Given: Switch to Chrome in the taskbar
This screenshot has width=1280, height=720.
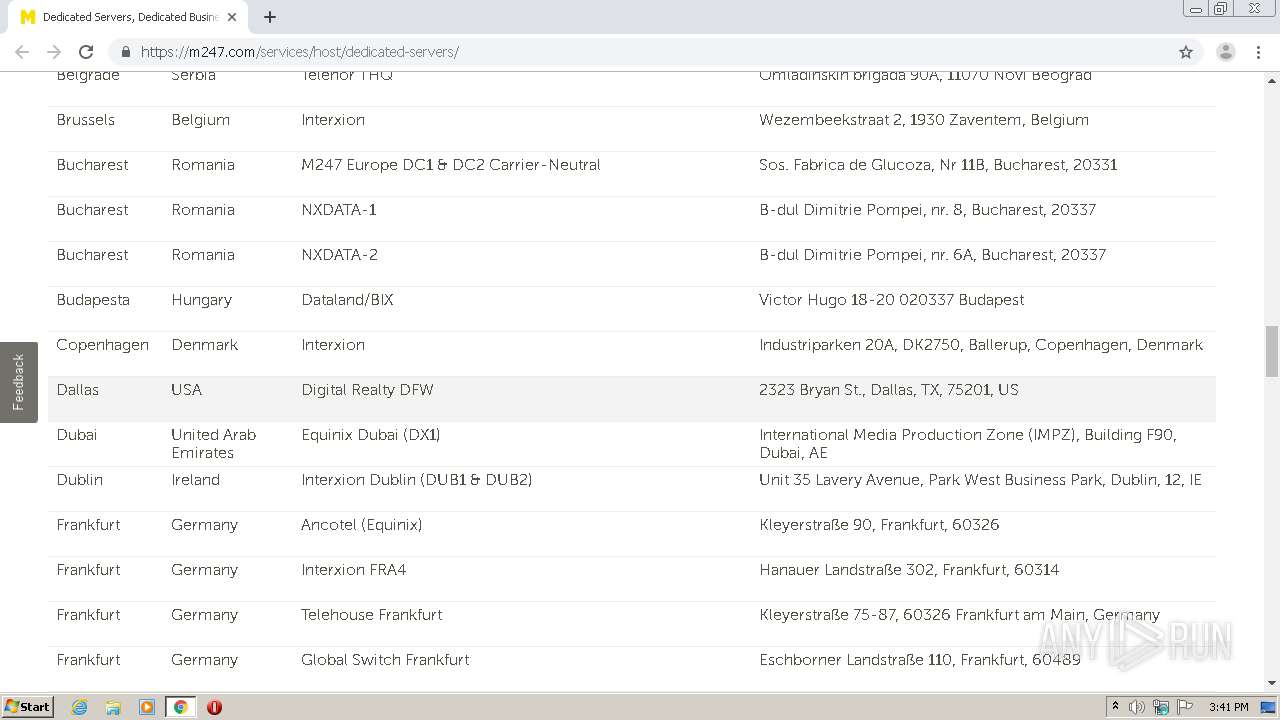Looking at the screenshot, I should click(x=180, y=707).
